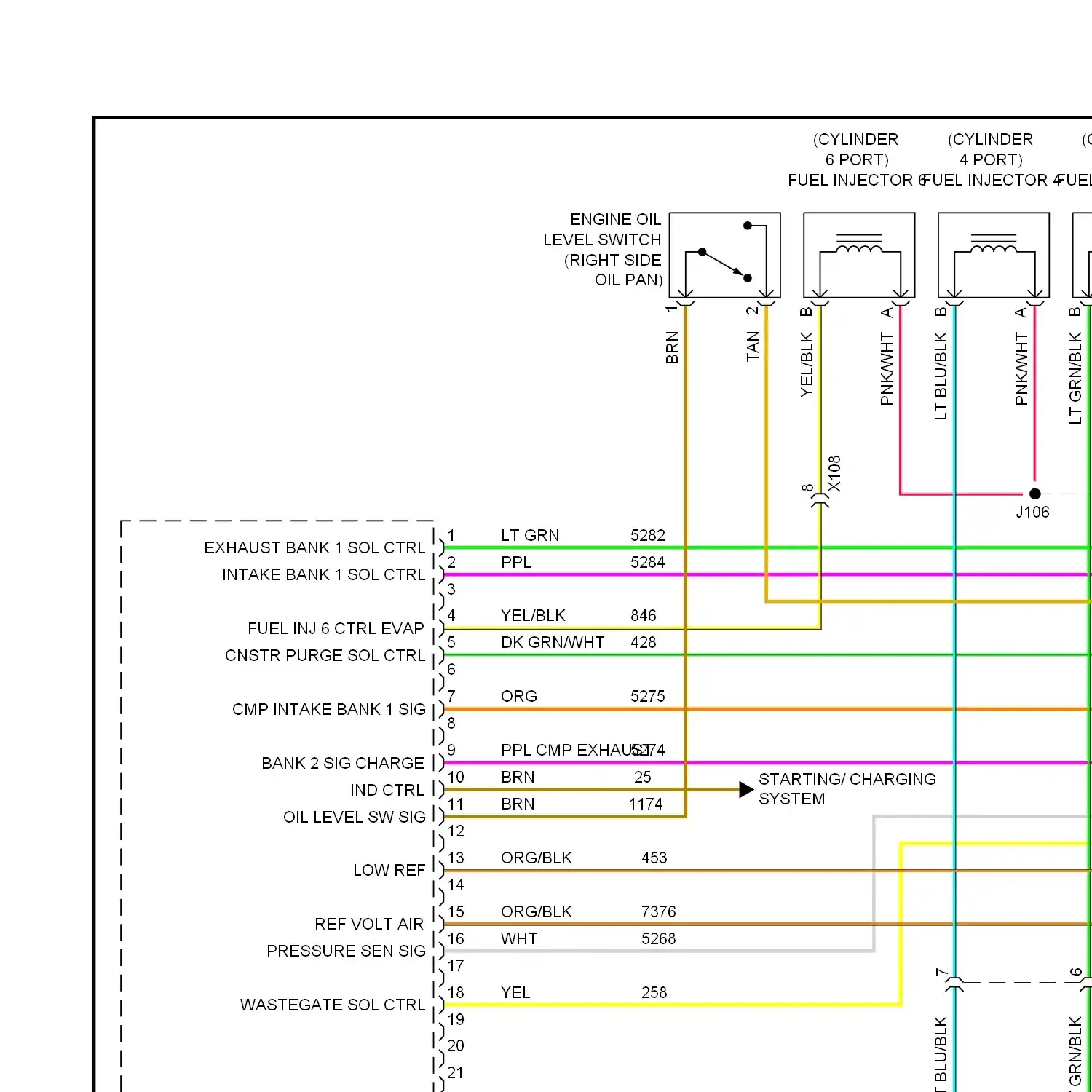
Task: Click the vertical 'BRN' label below the oil switch
Action: [672, 348]
